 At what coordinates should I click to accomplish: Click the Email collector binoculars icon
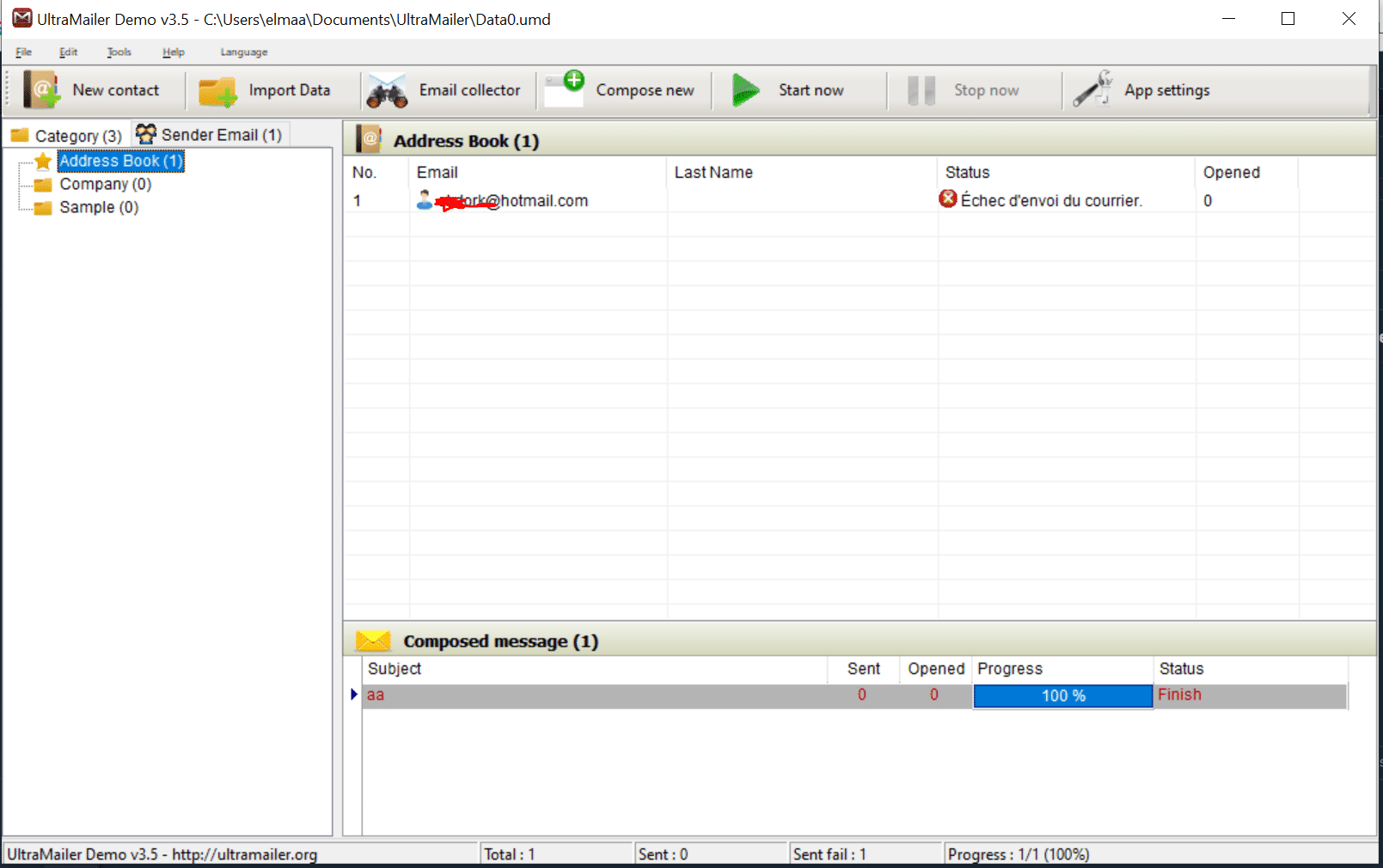387,91
